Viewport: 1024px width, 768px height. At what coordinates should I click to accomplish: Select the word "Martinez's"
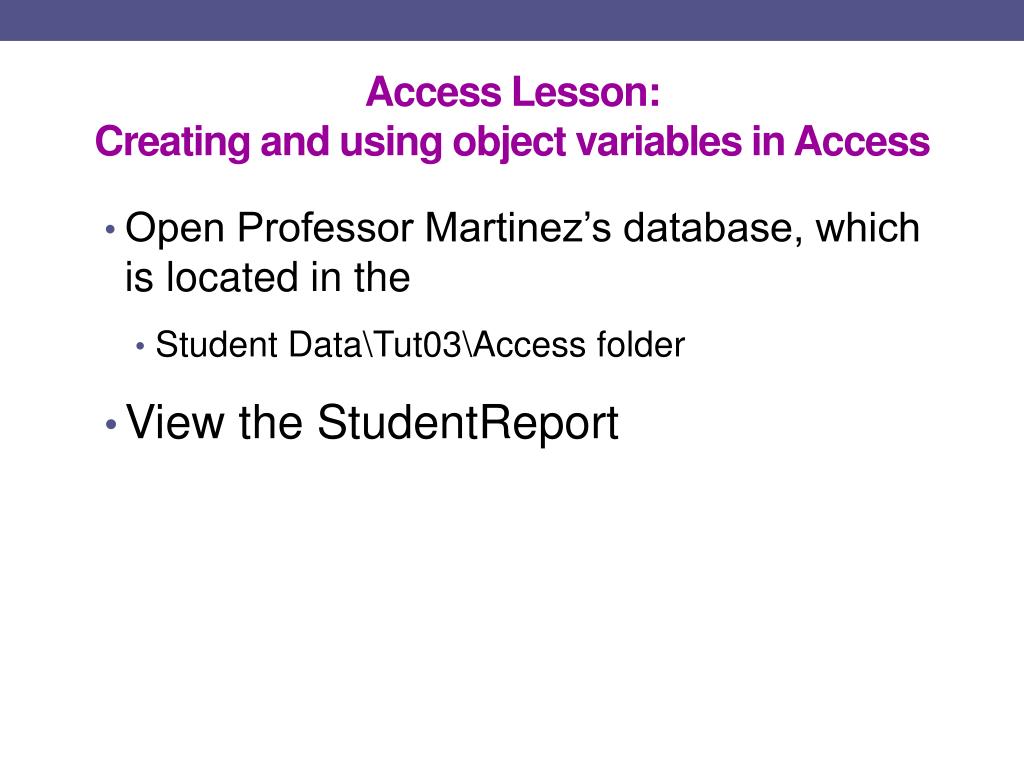pos(518,228)
